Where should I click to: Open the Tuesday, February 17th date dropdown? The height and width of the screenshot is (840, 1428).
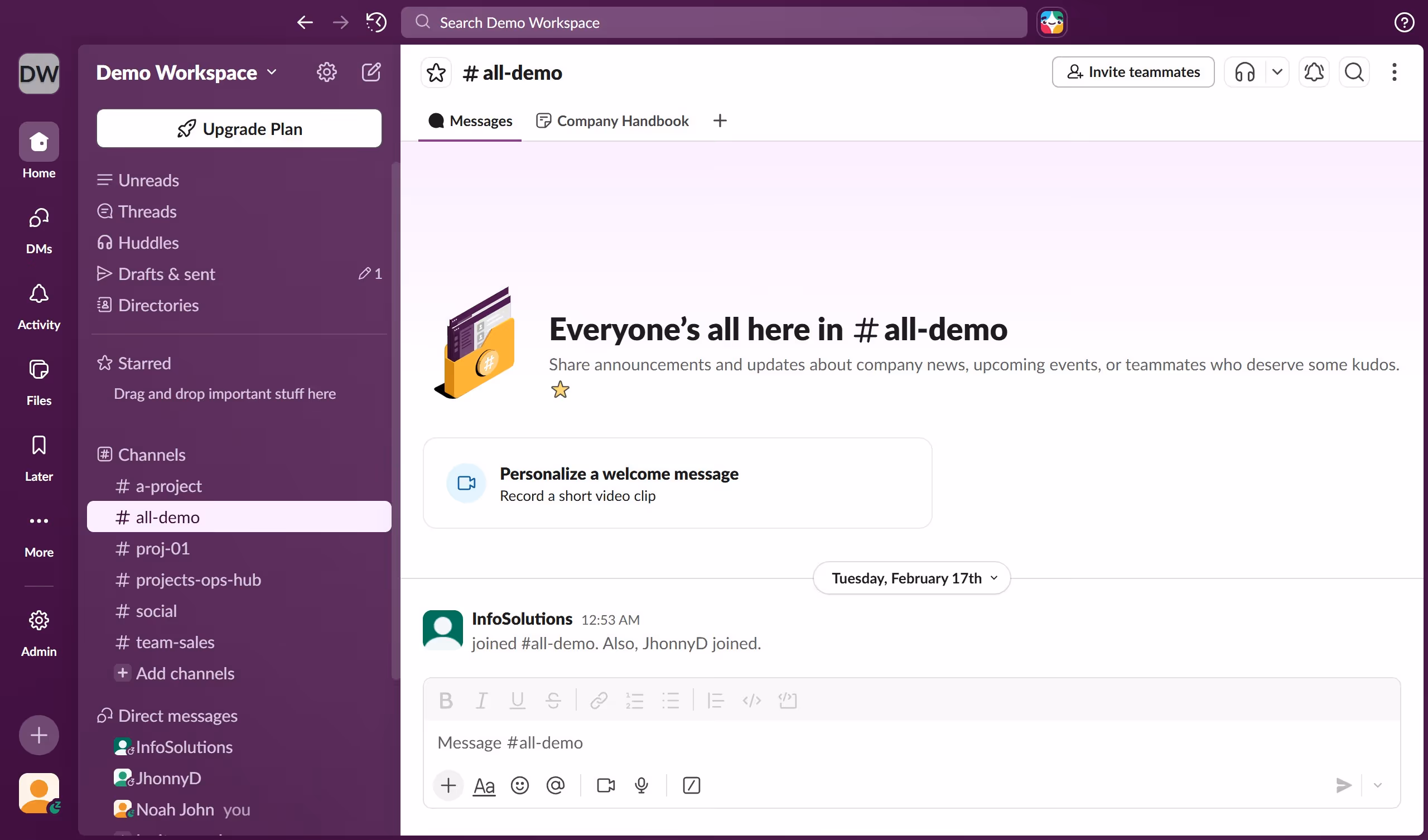point(911,578)
